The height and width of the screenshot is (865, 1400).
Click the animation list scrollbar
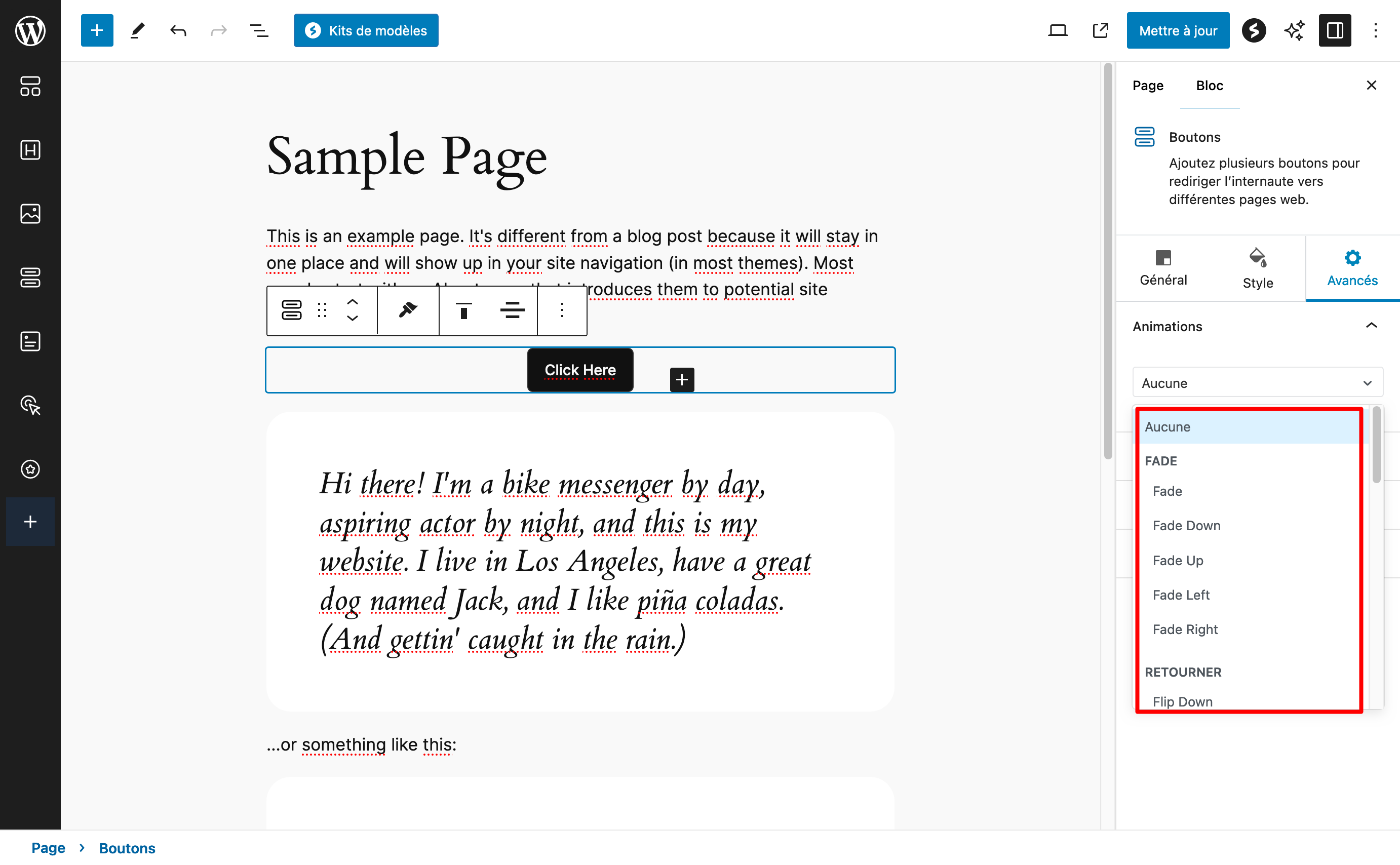point(1376,446)
